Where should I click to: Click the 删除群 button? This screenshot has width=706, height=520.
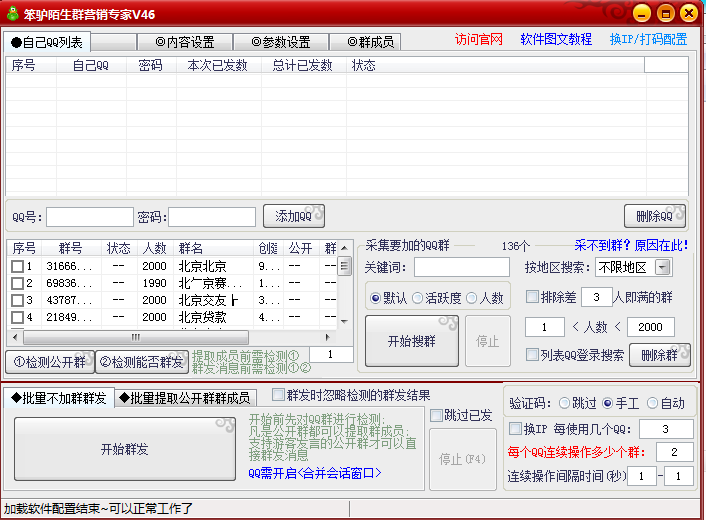pos(660,355)
